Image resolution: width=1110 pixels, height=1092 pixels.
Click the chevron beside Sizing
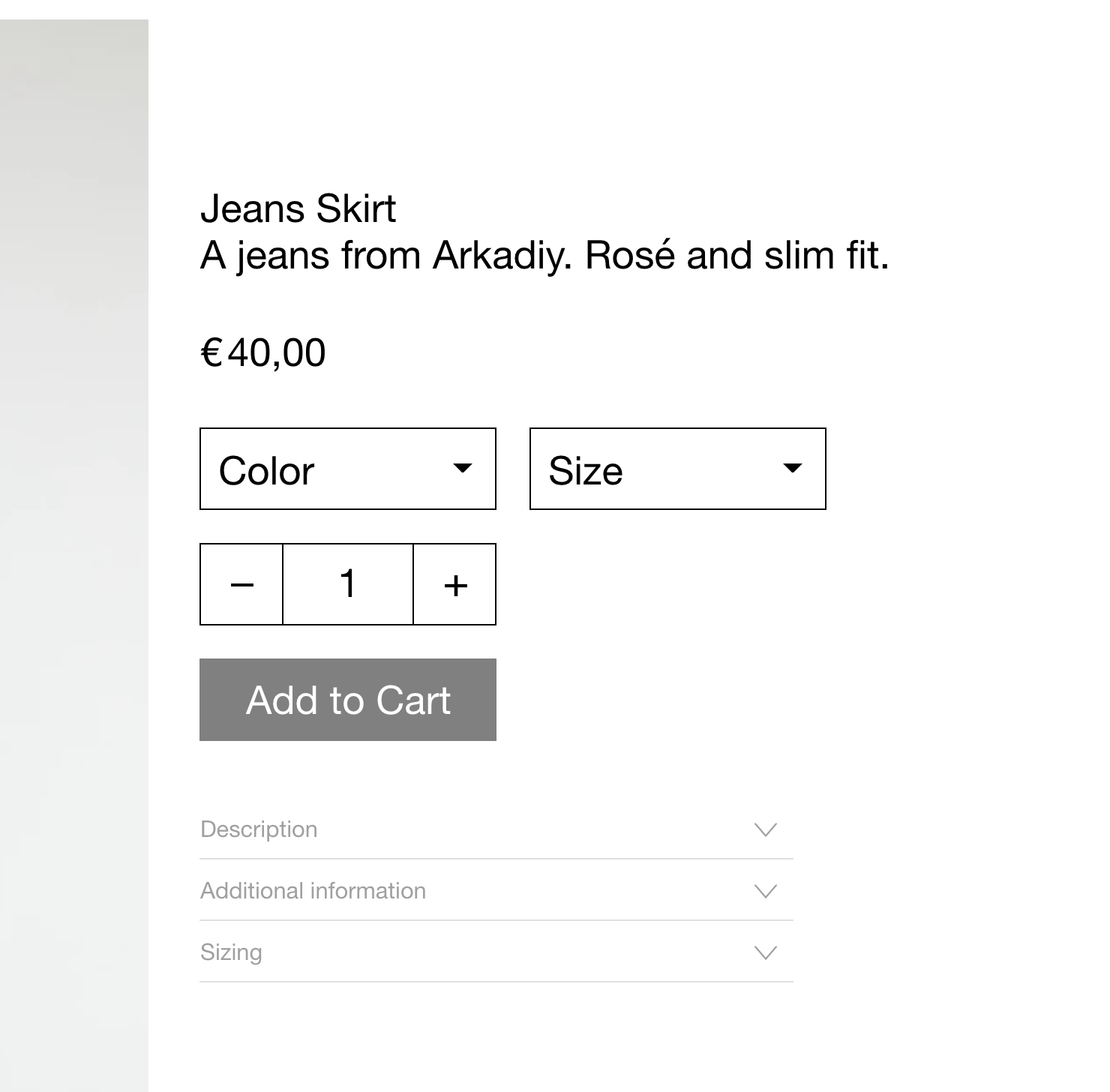[765, 952]
